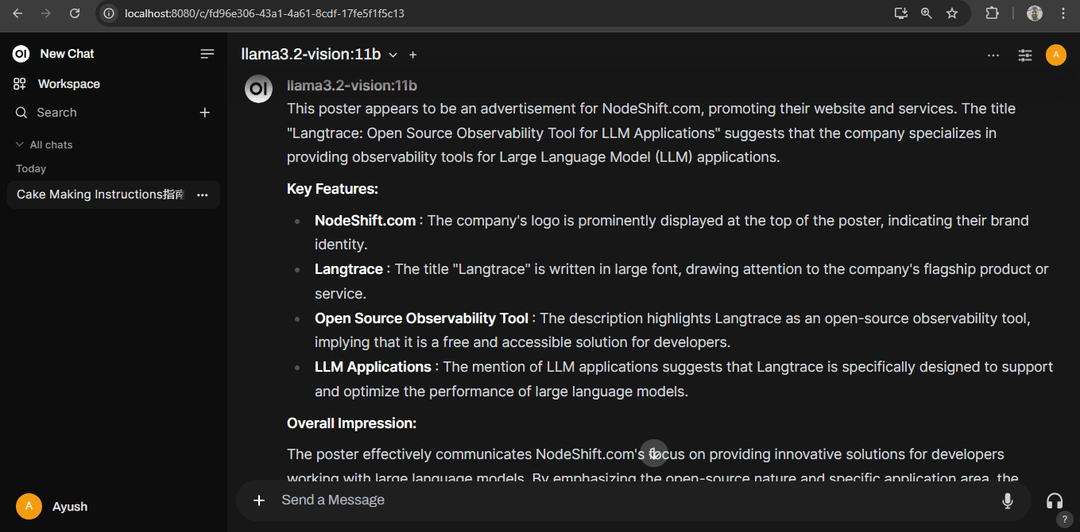
Task: Add another model with plus beside llama3.2-vision:11b
Action: point(413,54)
